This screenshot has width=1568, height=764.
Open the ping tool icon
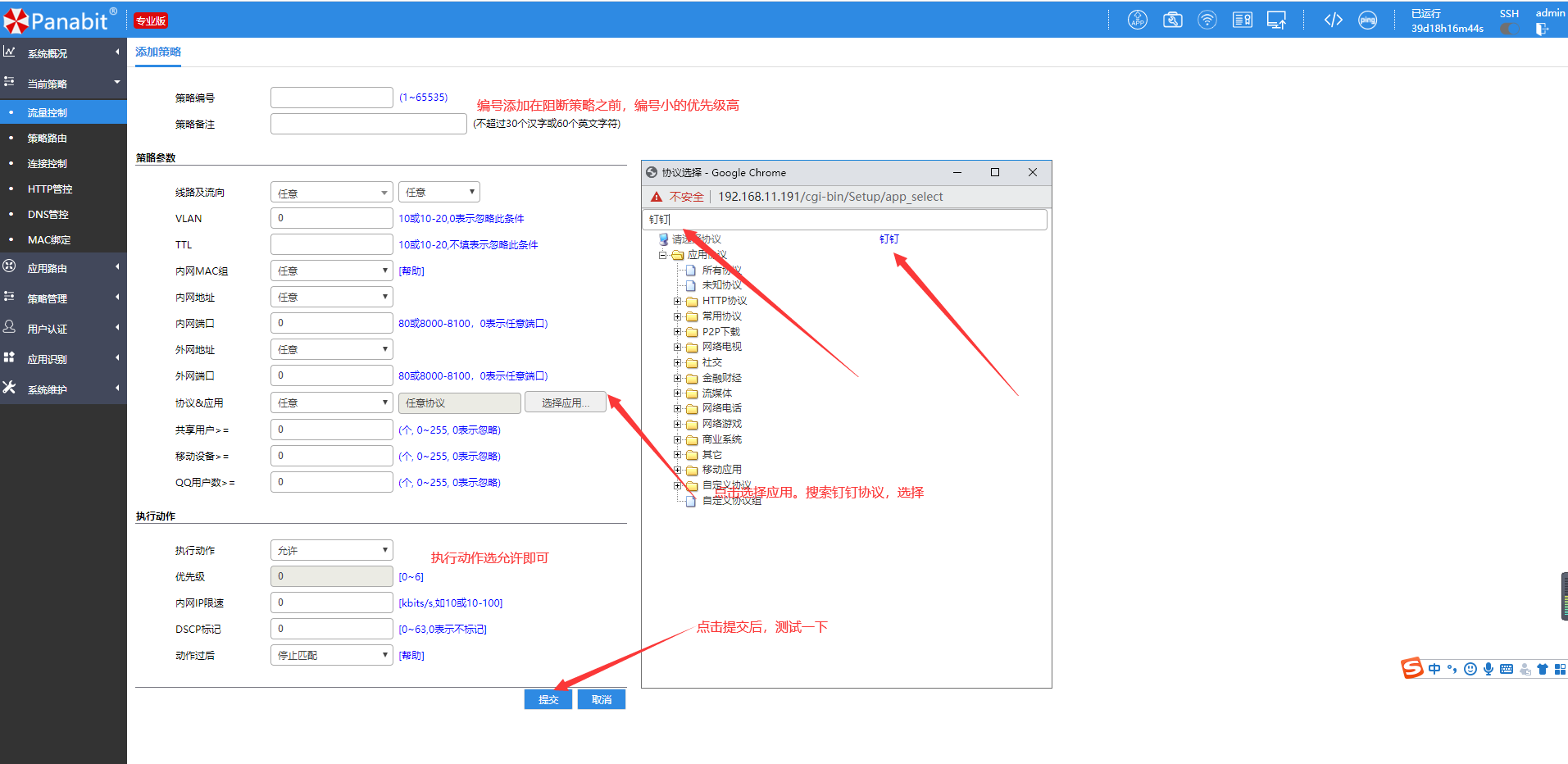point(1368,20)
